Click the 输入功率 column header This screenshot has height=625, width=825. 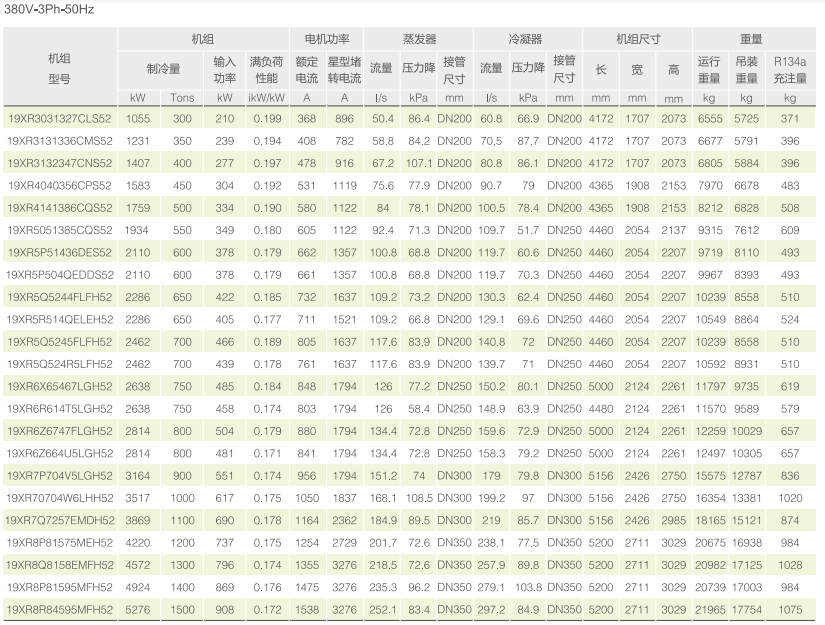point(224,69)
